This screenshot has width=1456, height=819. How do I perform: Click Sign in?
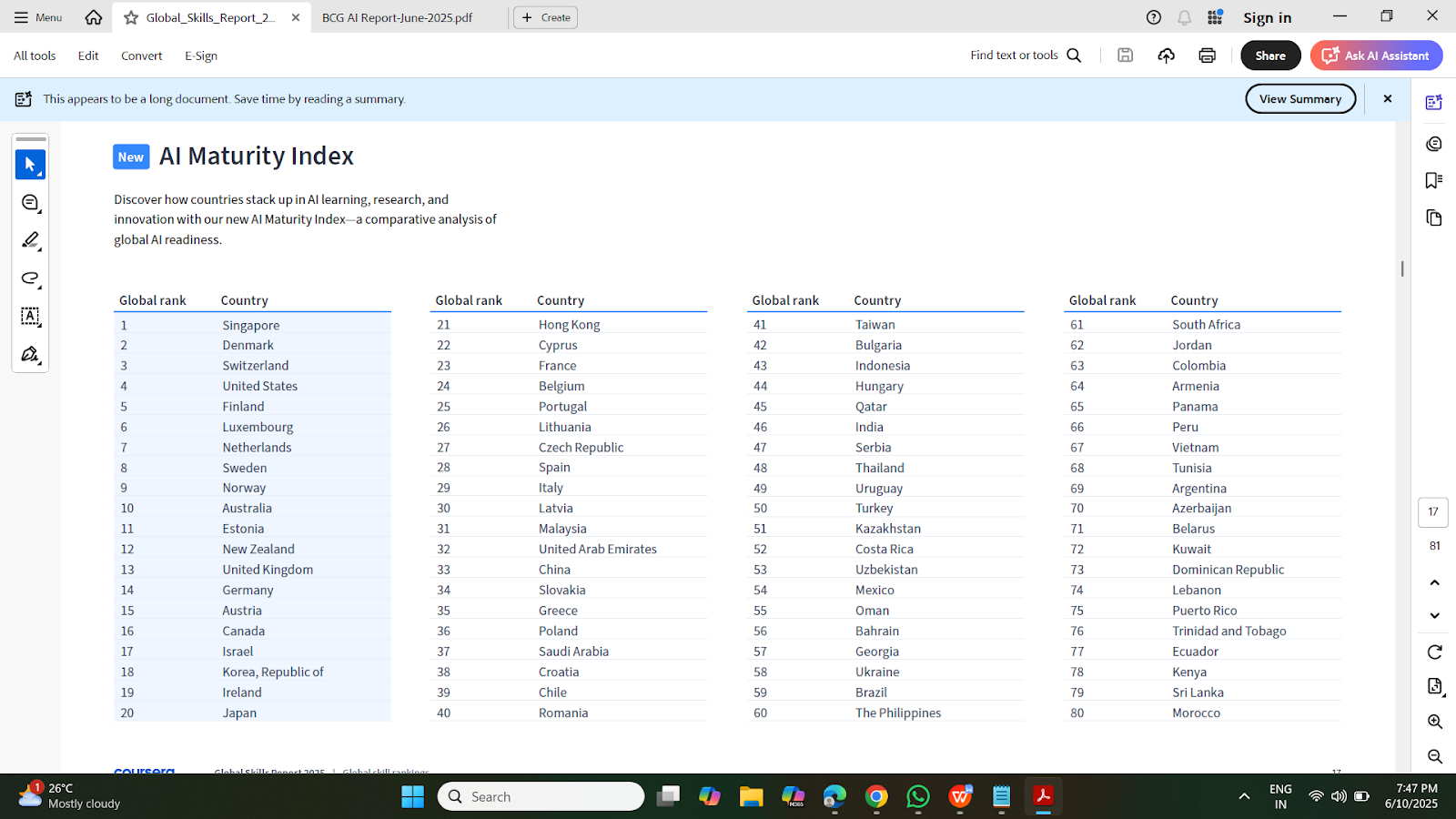point(1267,17)
